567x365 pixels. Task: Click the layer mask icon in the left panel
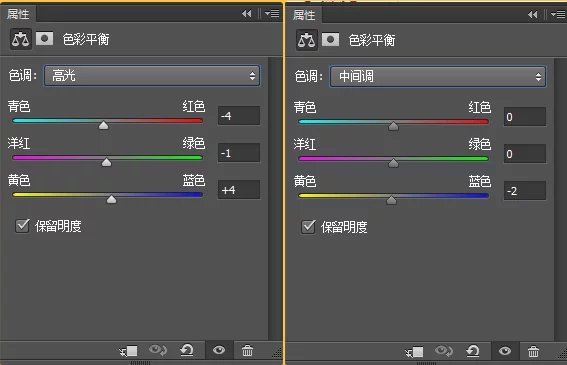point(44,38)
